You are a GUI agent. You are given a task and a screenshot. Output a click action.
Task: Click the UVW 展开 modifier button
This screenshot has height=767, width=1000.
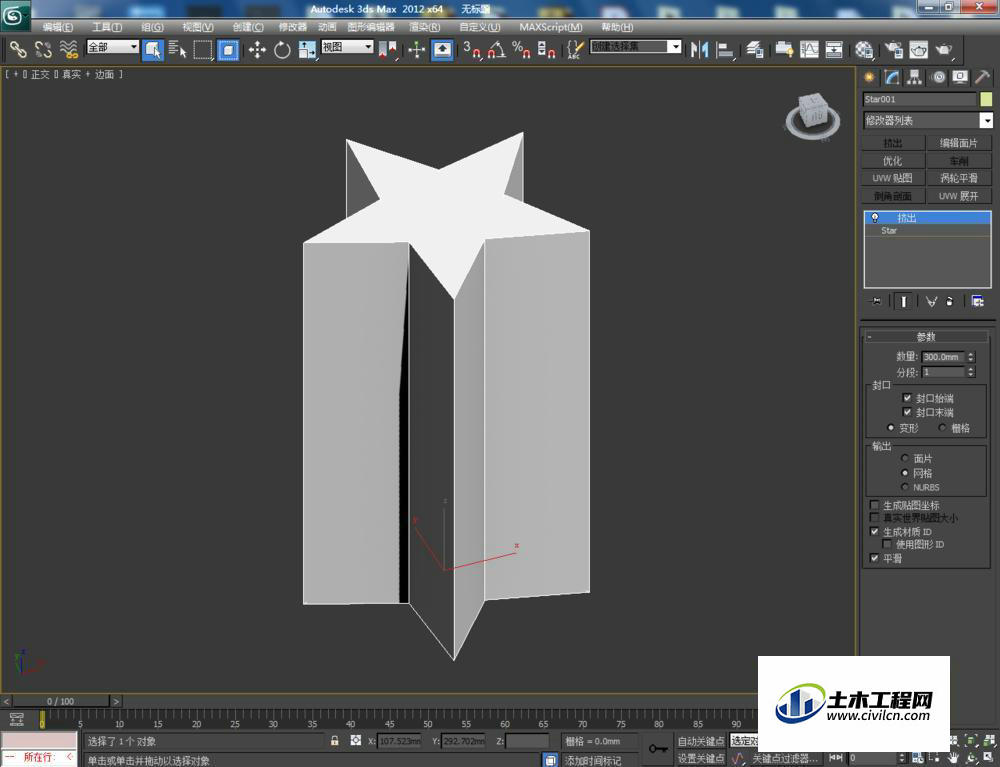pos(959,196)
